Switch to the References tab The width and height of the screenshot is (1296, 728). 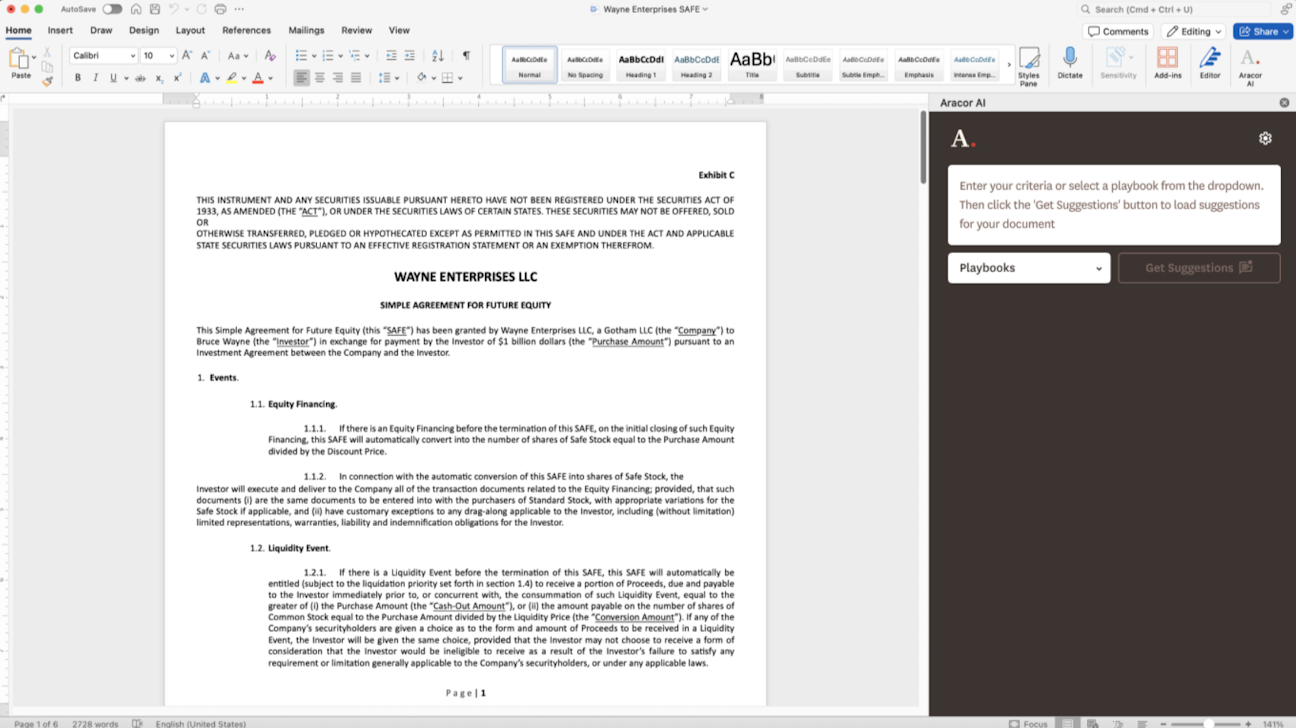coord(246,30)
